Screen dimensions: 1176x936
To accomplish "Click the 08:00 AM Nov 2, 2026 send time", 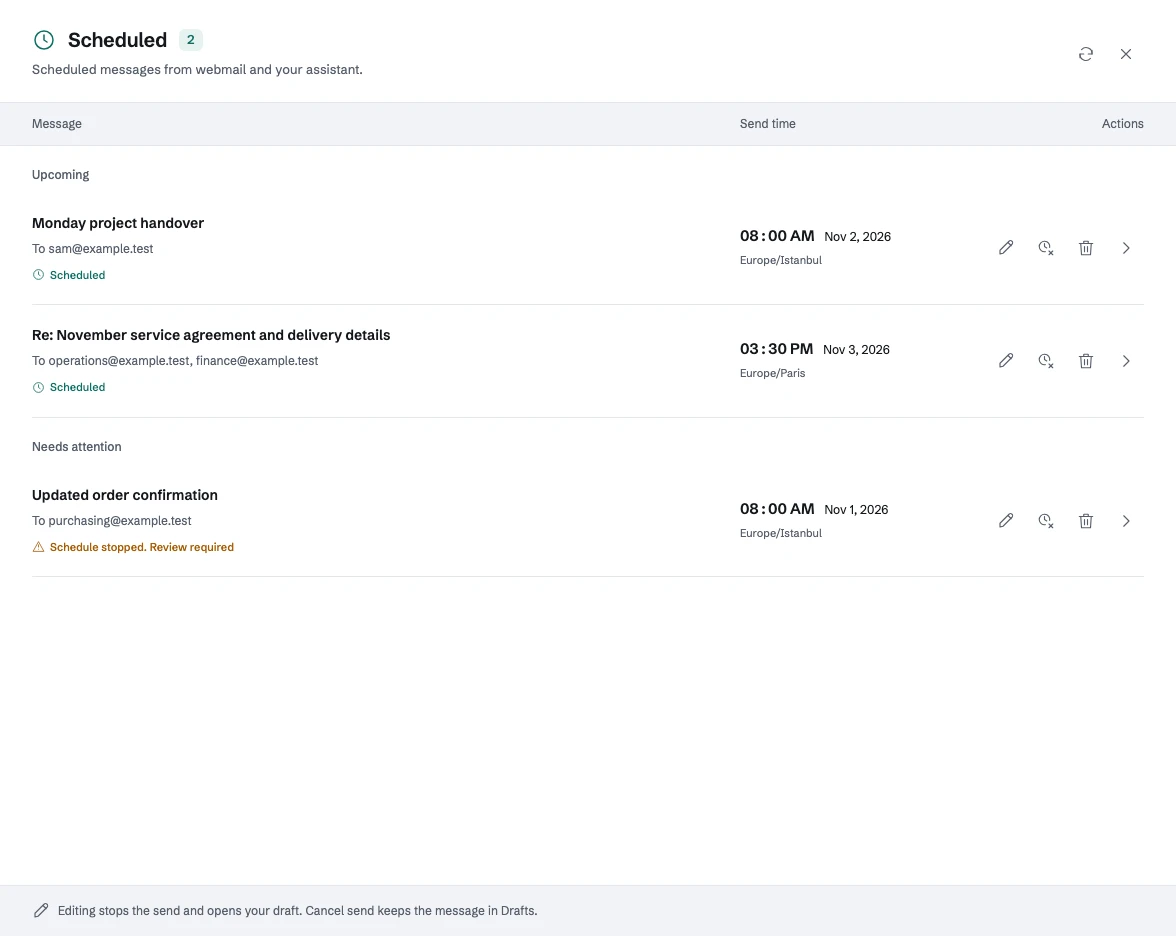I will pos(815,236).
